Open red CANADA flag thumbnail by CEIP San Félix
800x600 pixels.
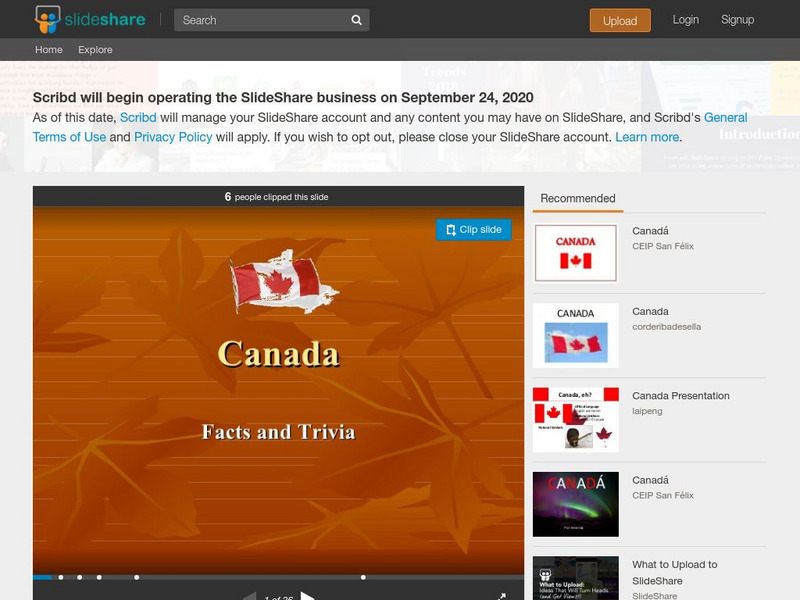click(576, 253)
